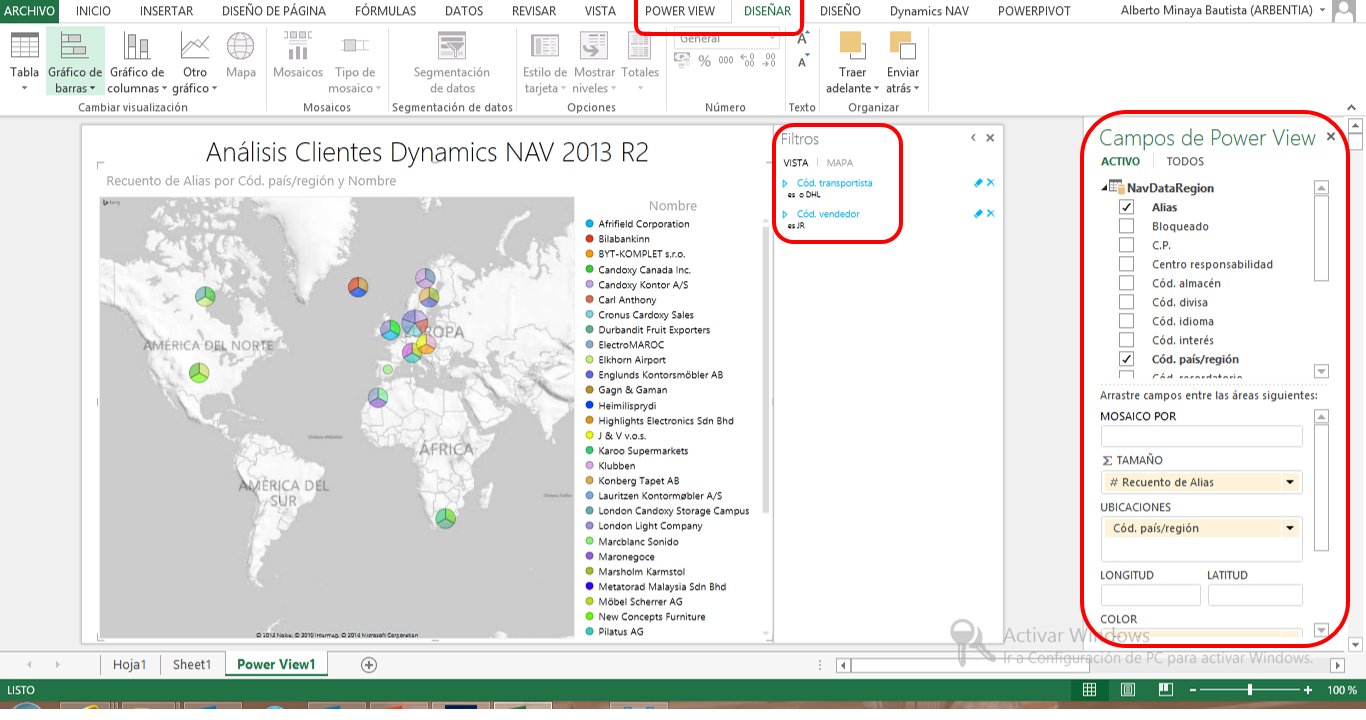Screen dimensions: 1366x720
Task: Switch to the FÓRMULAS ribbon tab
Action: click(385, 11)
